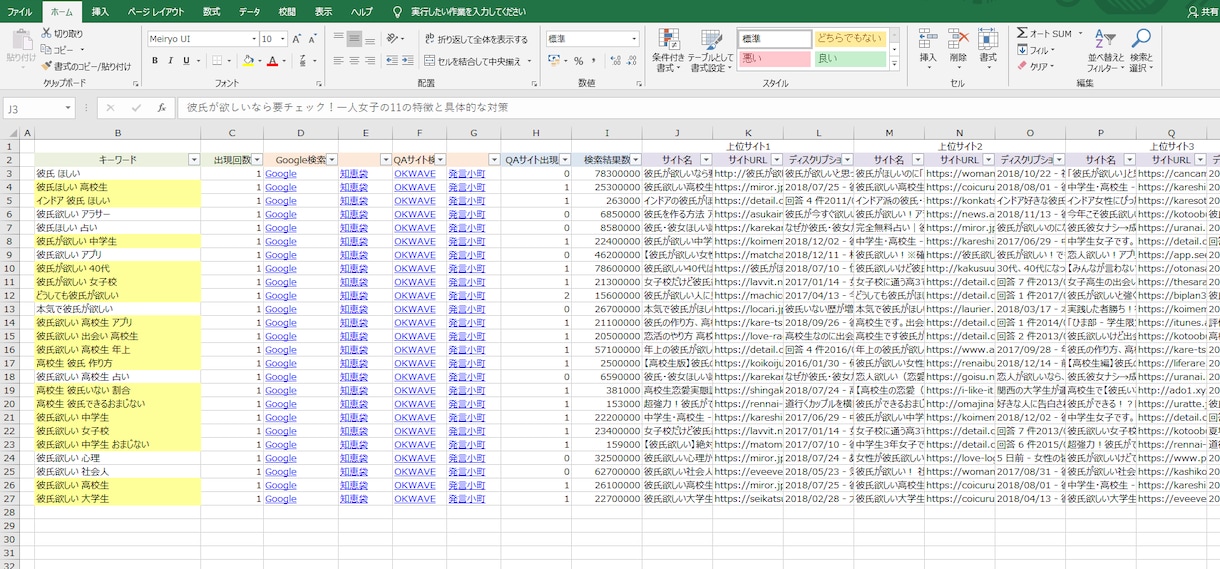
Task: Click the Paste (貼り付け) clipboard icon
Action: click(21, 39)
